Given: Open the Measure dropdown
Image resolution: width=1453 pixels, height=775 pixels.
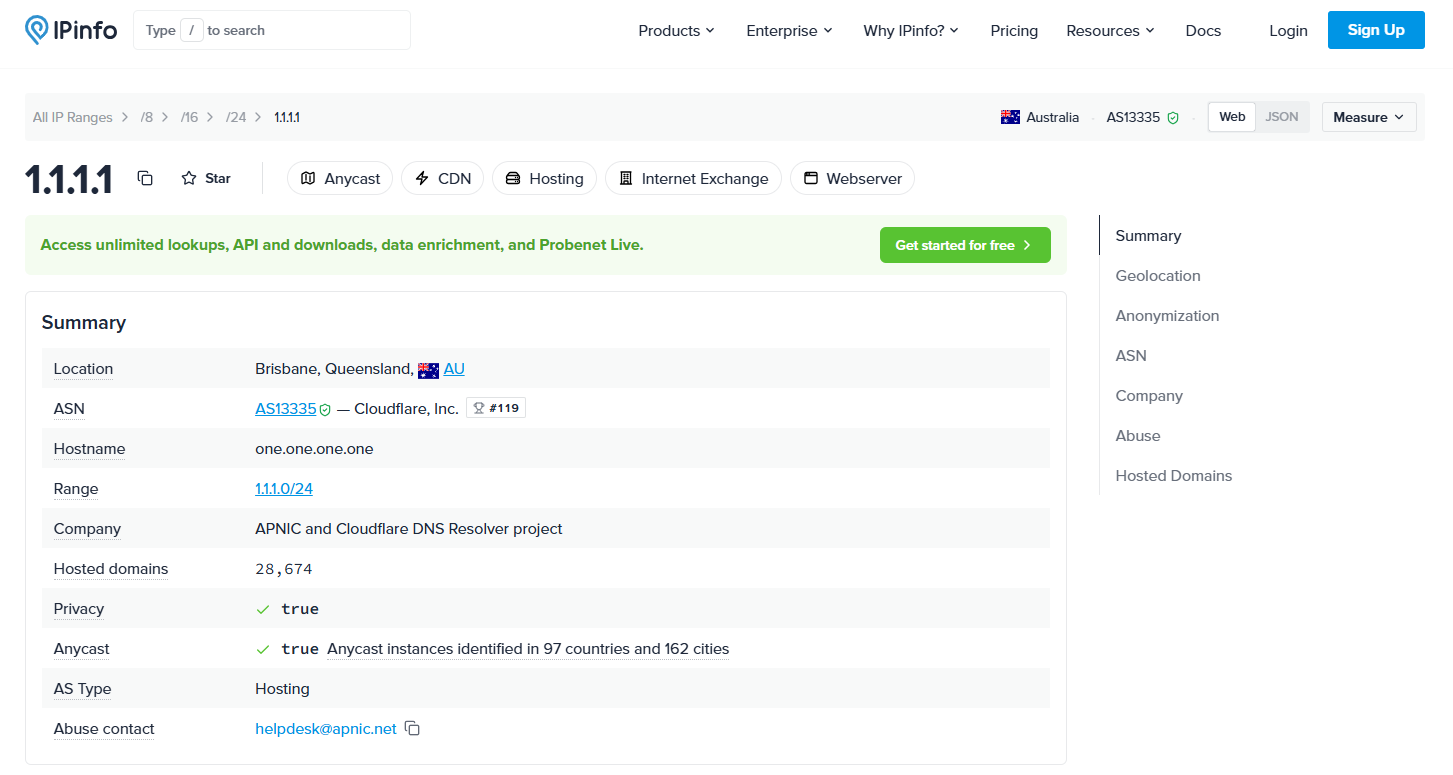Looking at the screenshot, I should tap(1369, 117).
